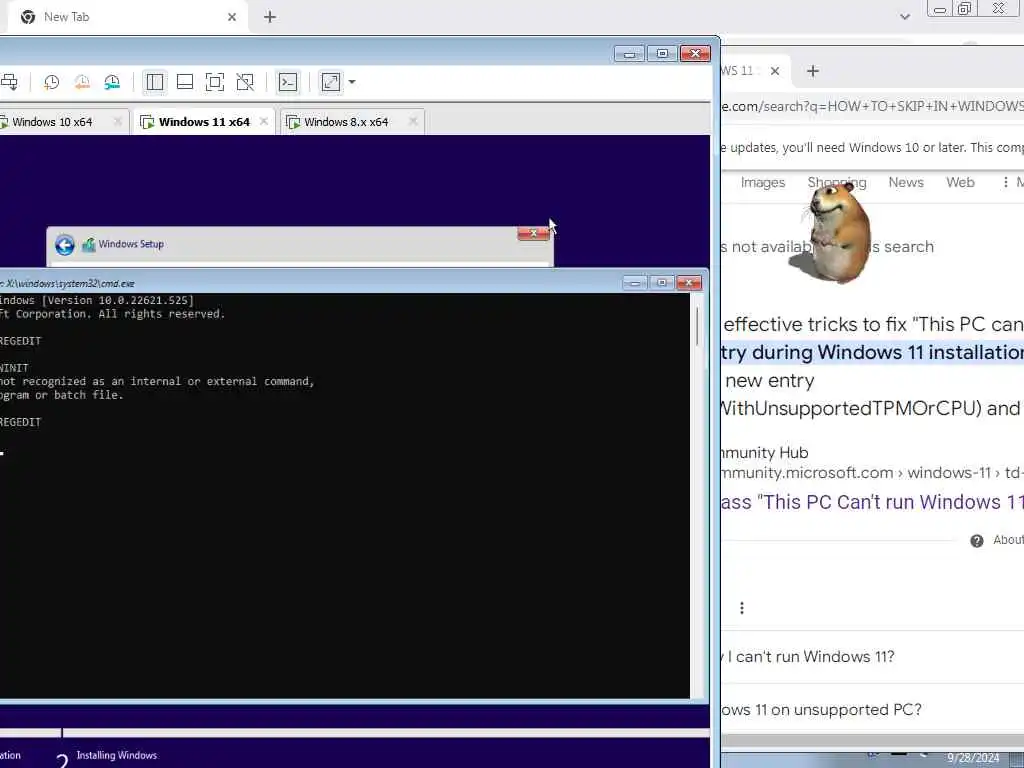Click the taskbar date 9/28/2024
This screenshot has width=1024, height=768.
[x=972, y=758]
